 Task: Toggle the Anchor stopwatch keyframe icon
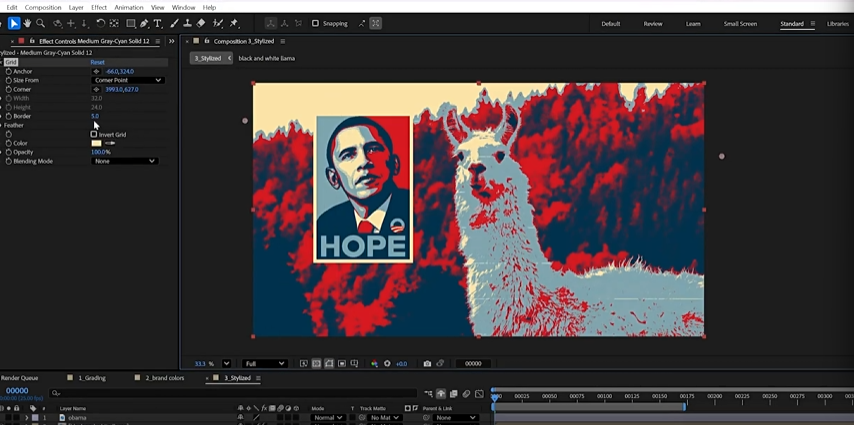9,72
